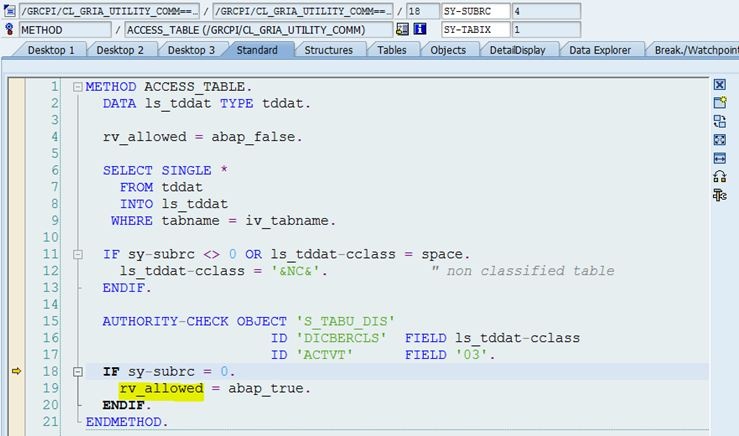
Task: Click the exchange arrows icon above the wrench
Action: click(x=719, y=176)
